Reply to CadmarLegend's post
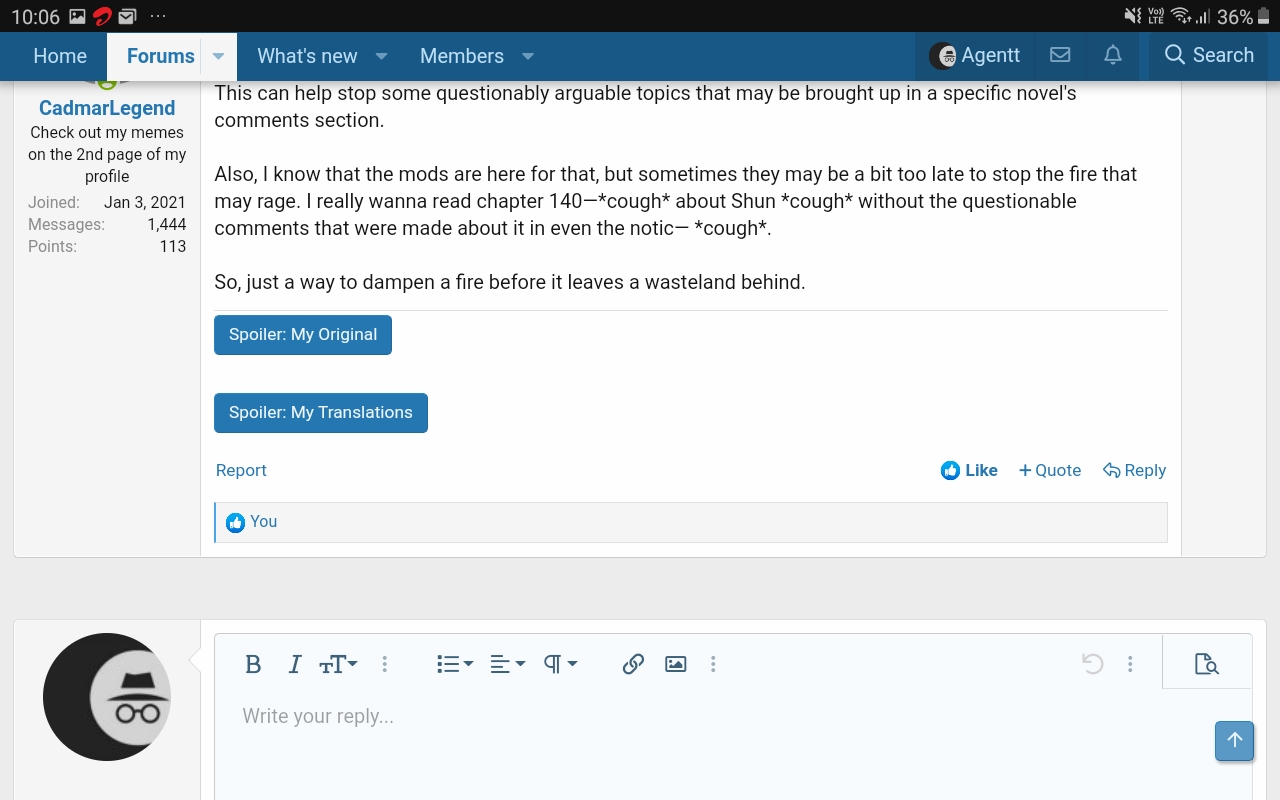Image resolution: width=1280 pixels, height=800 pixels. (1134, 470)
